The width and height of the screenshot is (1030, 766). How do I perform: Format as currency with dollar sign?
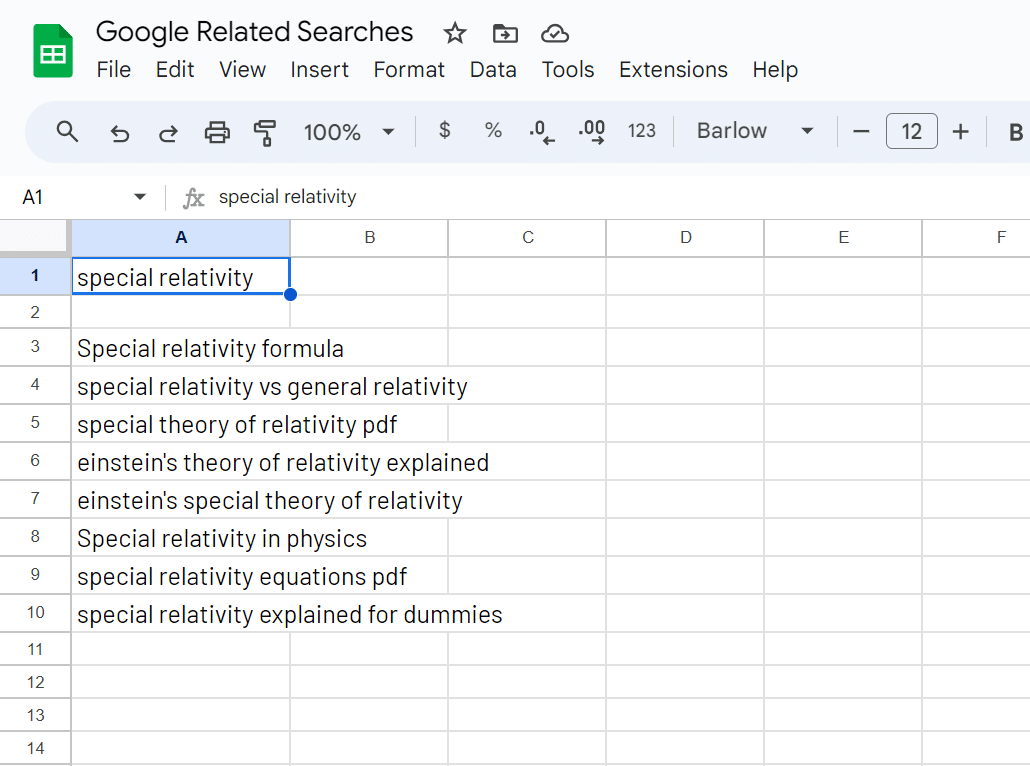(x=445, y=131)
